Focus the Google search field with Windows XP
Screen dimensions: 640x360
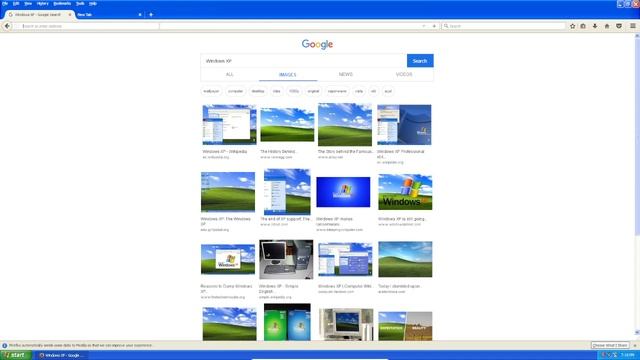pyautogui.click(x=304, y=61)
